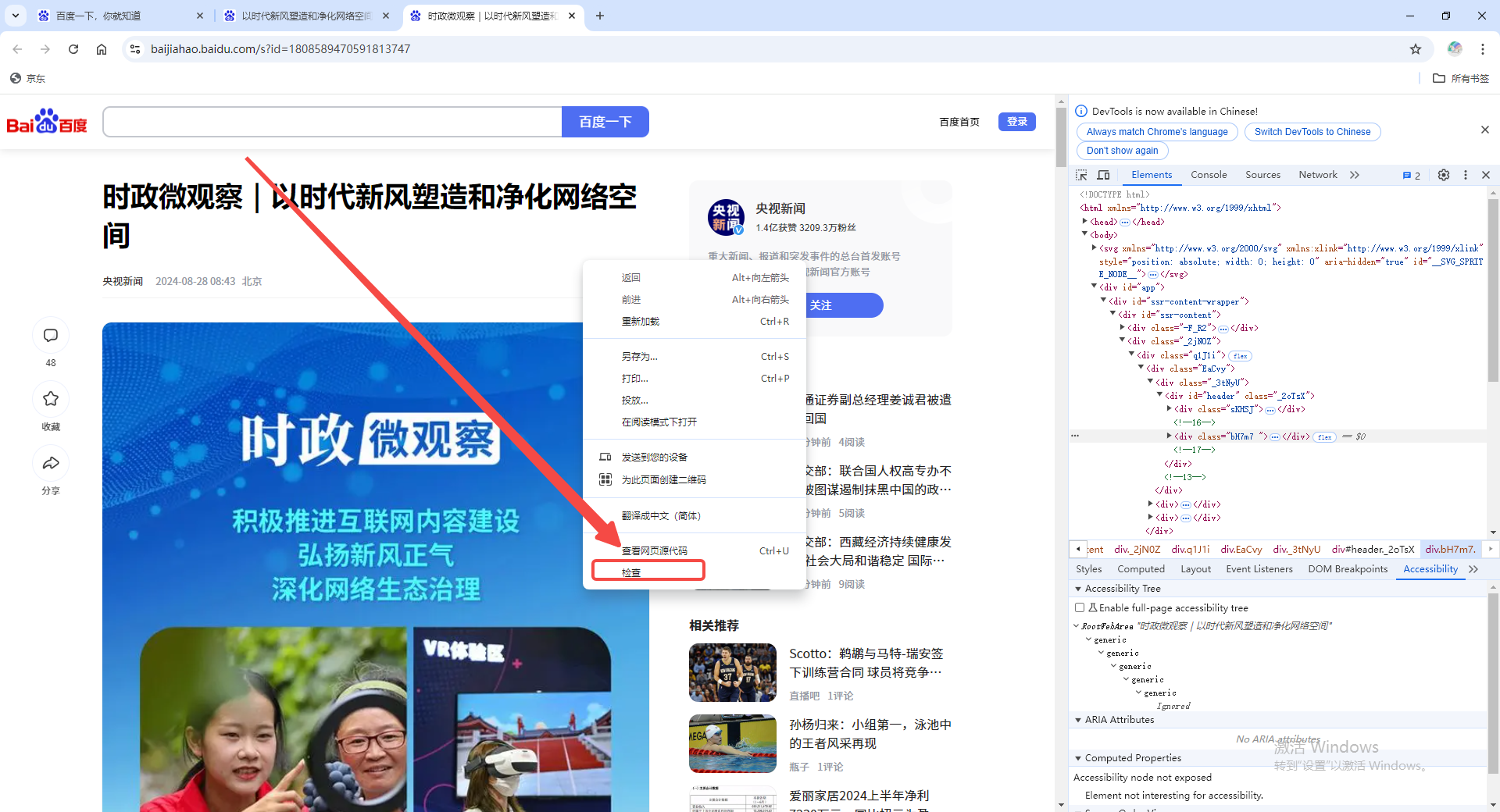Collapse the ARIA Attributes section

click(x=1078, y=720)
